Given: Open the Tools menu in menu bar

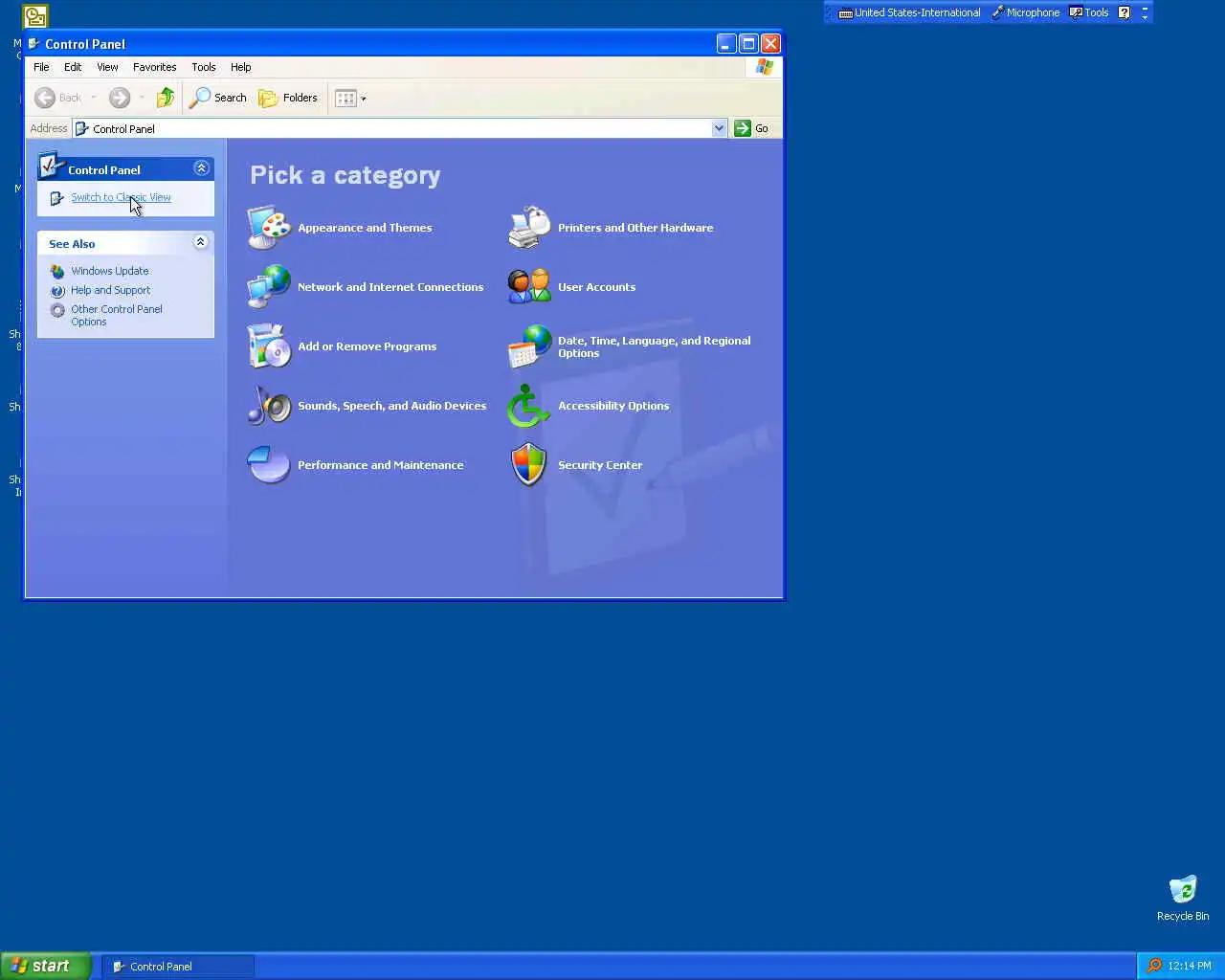Looking at the screenshot, I should point(203,67).
